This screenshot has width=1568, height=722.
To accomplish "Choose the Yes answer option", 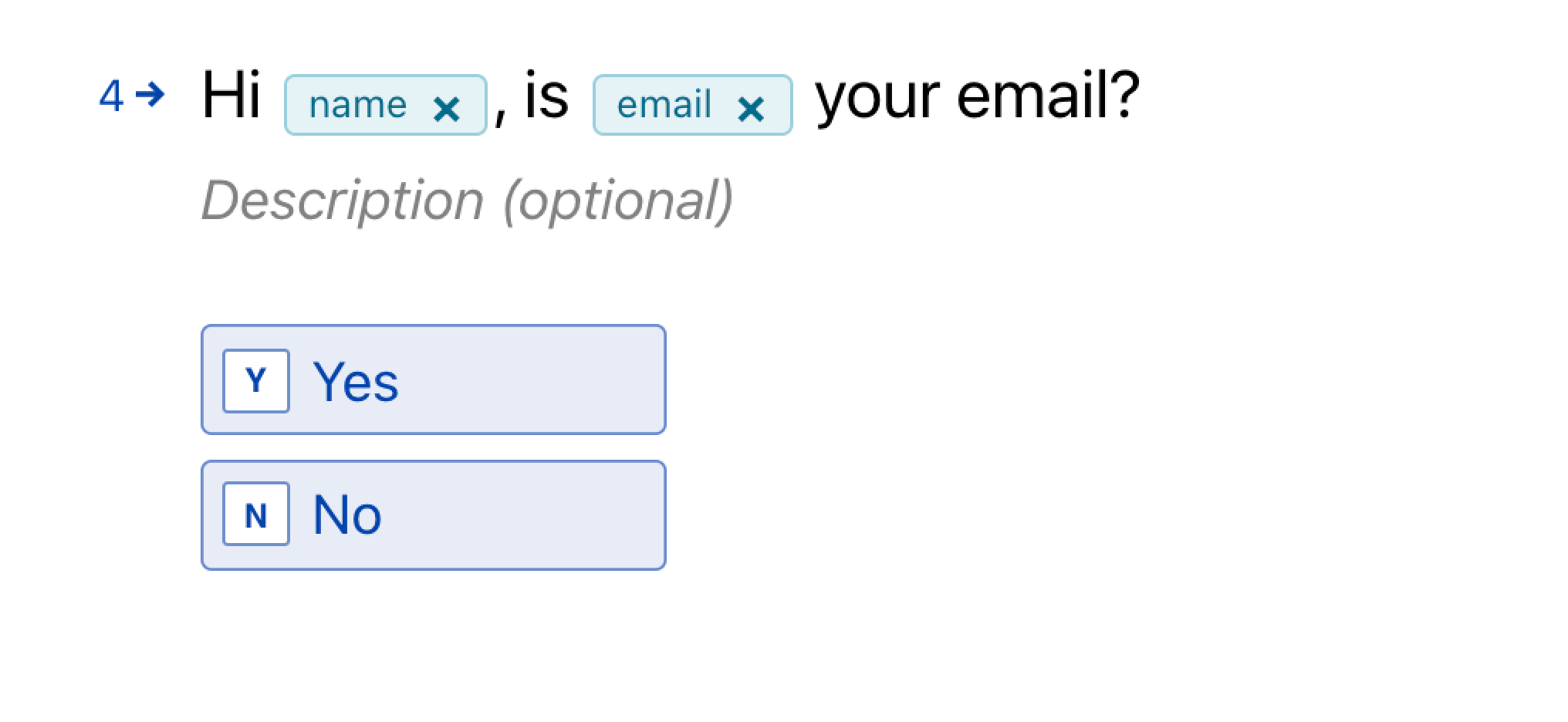I will point(434,380).
